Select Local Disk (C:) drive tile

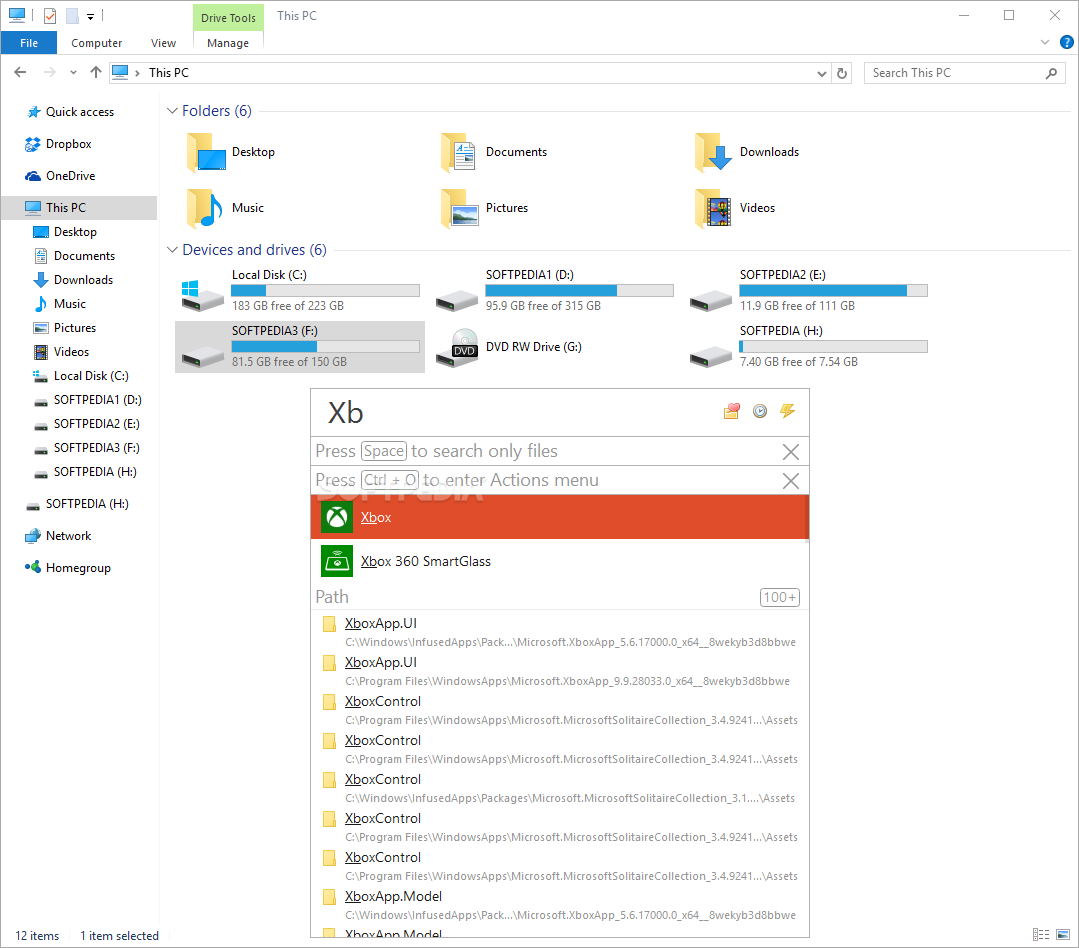click(x=300, y=290)
